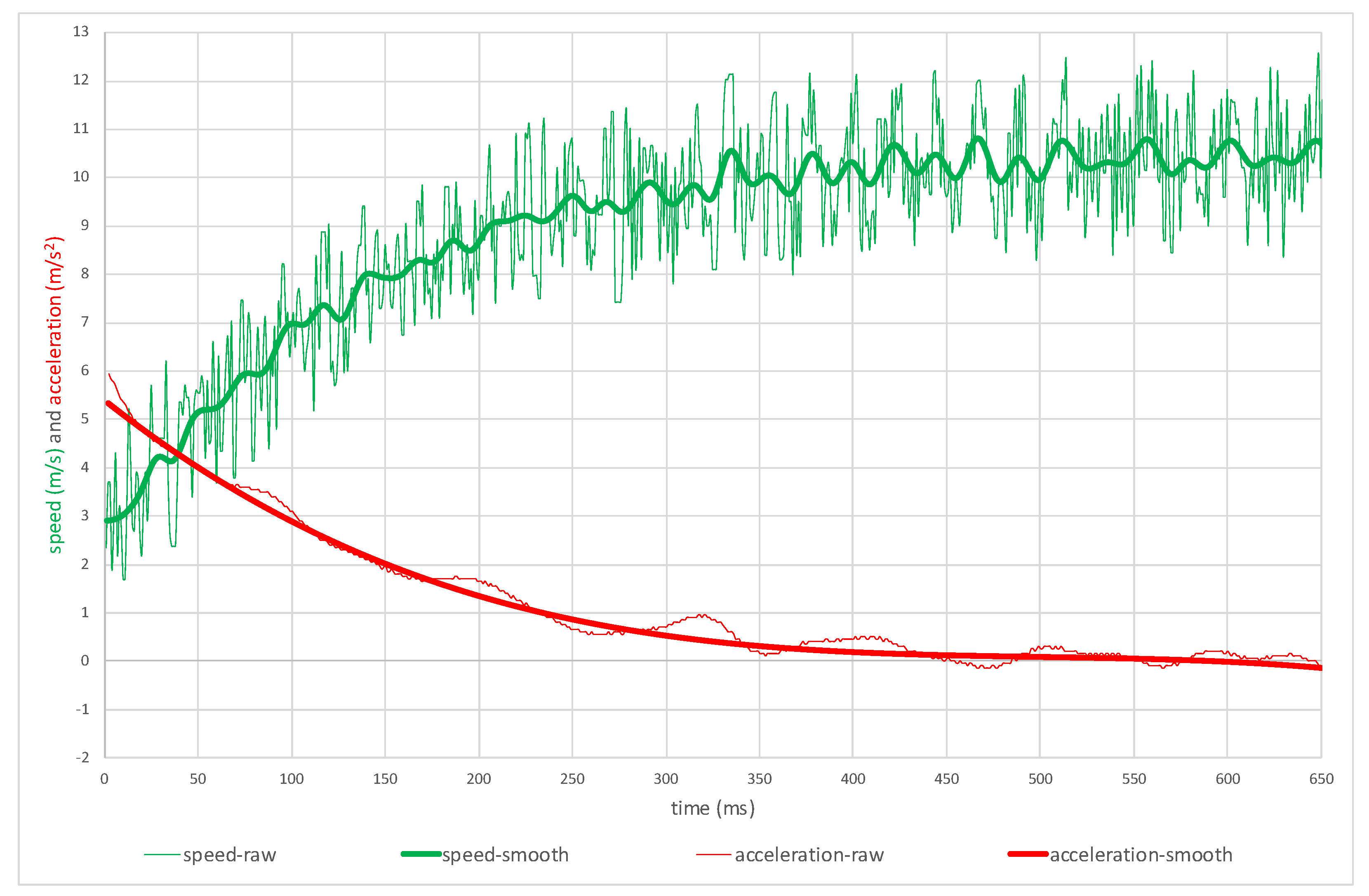Click the 150 tick label on time axis

click(385, 779)
